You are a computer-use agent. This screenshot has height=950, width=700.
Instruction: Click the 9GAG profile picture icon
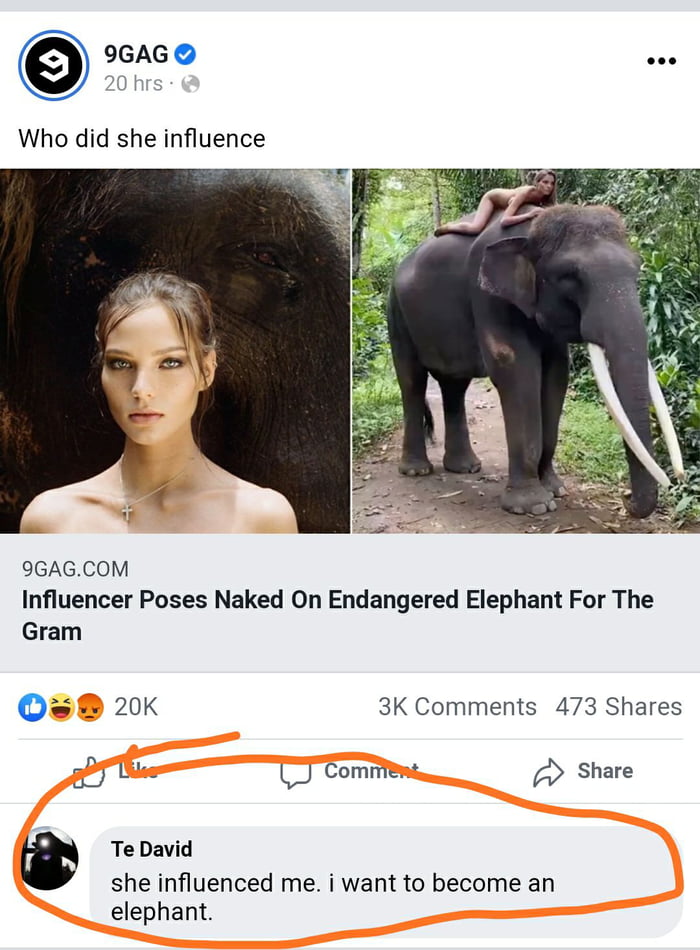click(48, 61)
